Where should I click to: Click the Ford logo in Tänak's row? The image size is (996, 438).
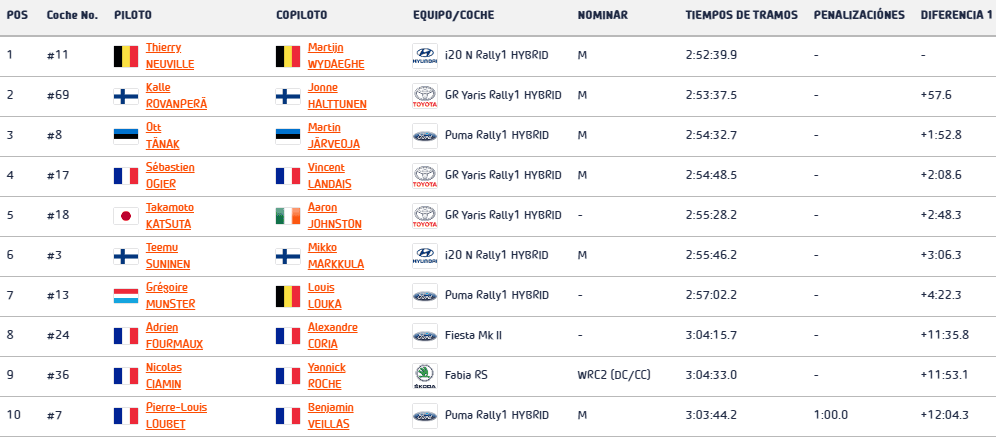424,136
